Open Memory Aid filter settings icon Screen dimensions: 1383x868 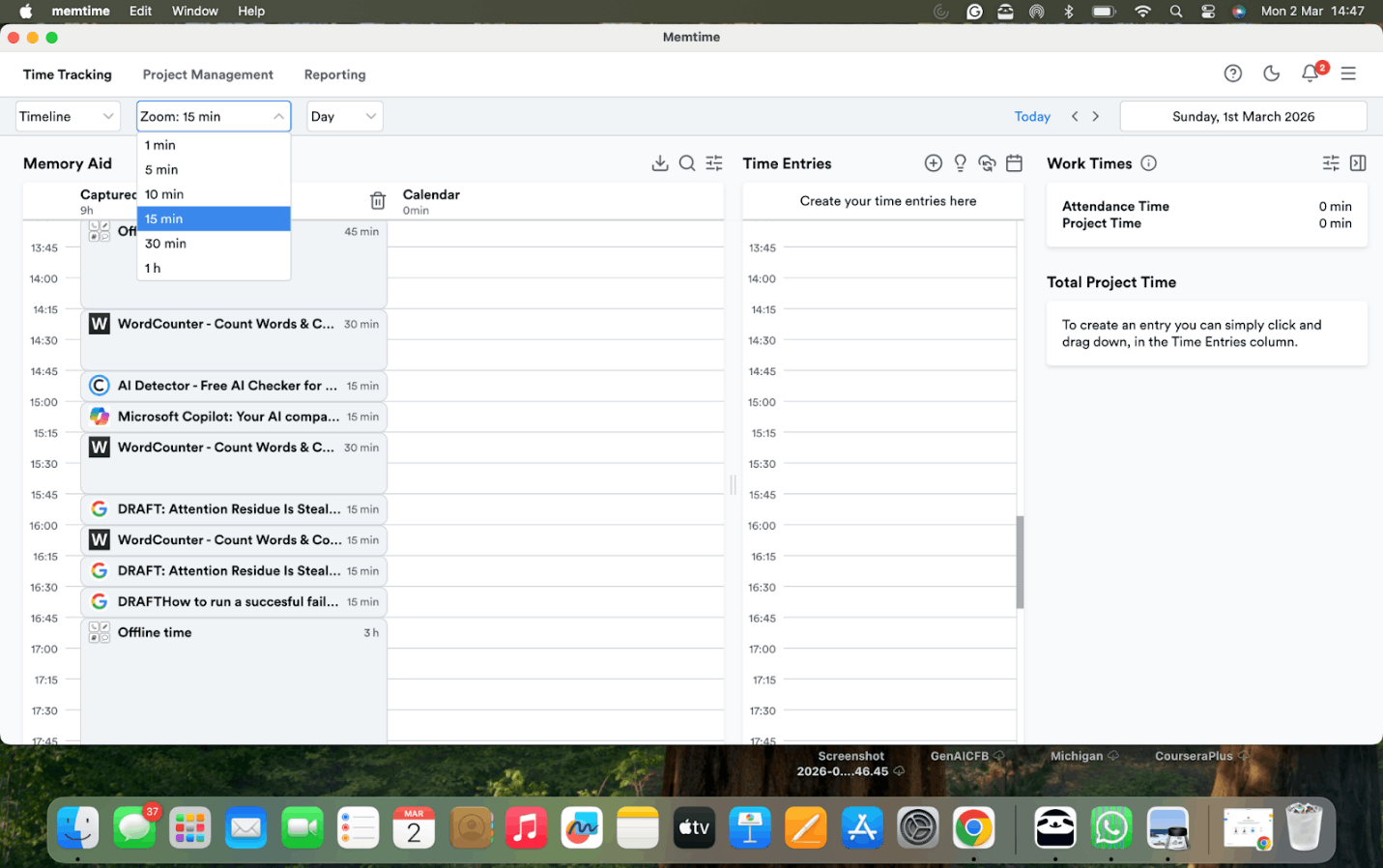[714, 163]
